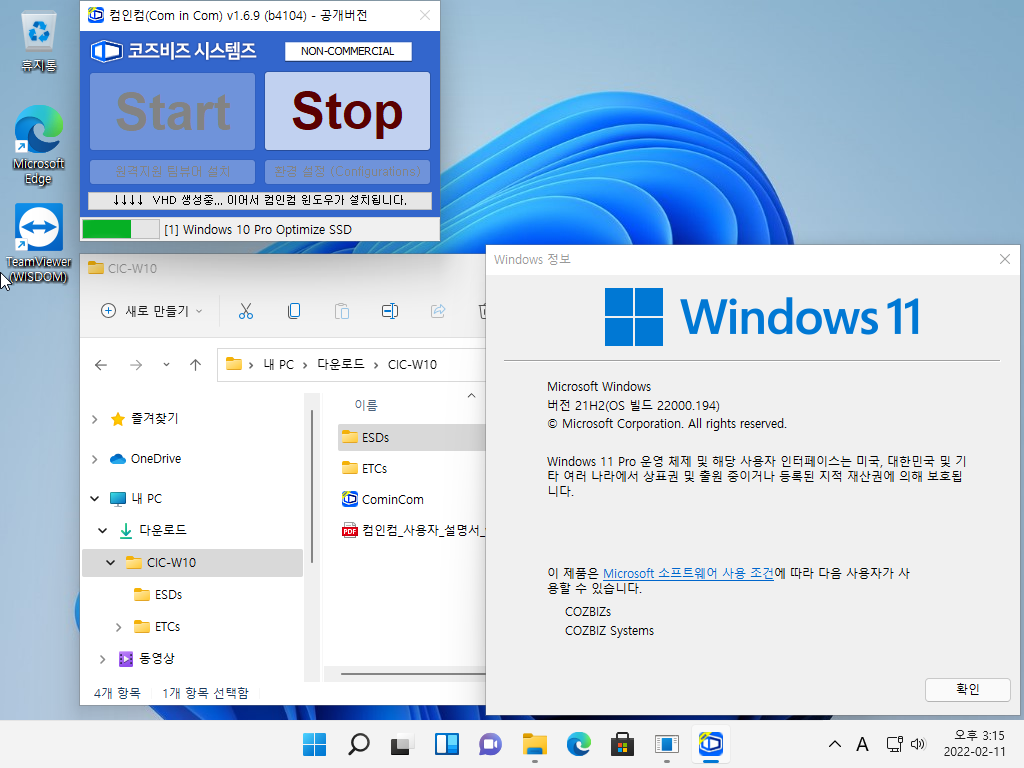Expand the OneDrive tree node
Image resolution: width=1024 pixels, height=768 pixels.
click(x=95, y=459)
